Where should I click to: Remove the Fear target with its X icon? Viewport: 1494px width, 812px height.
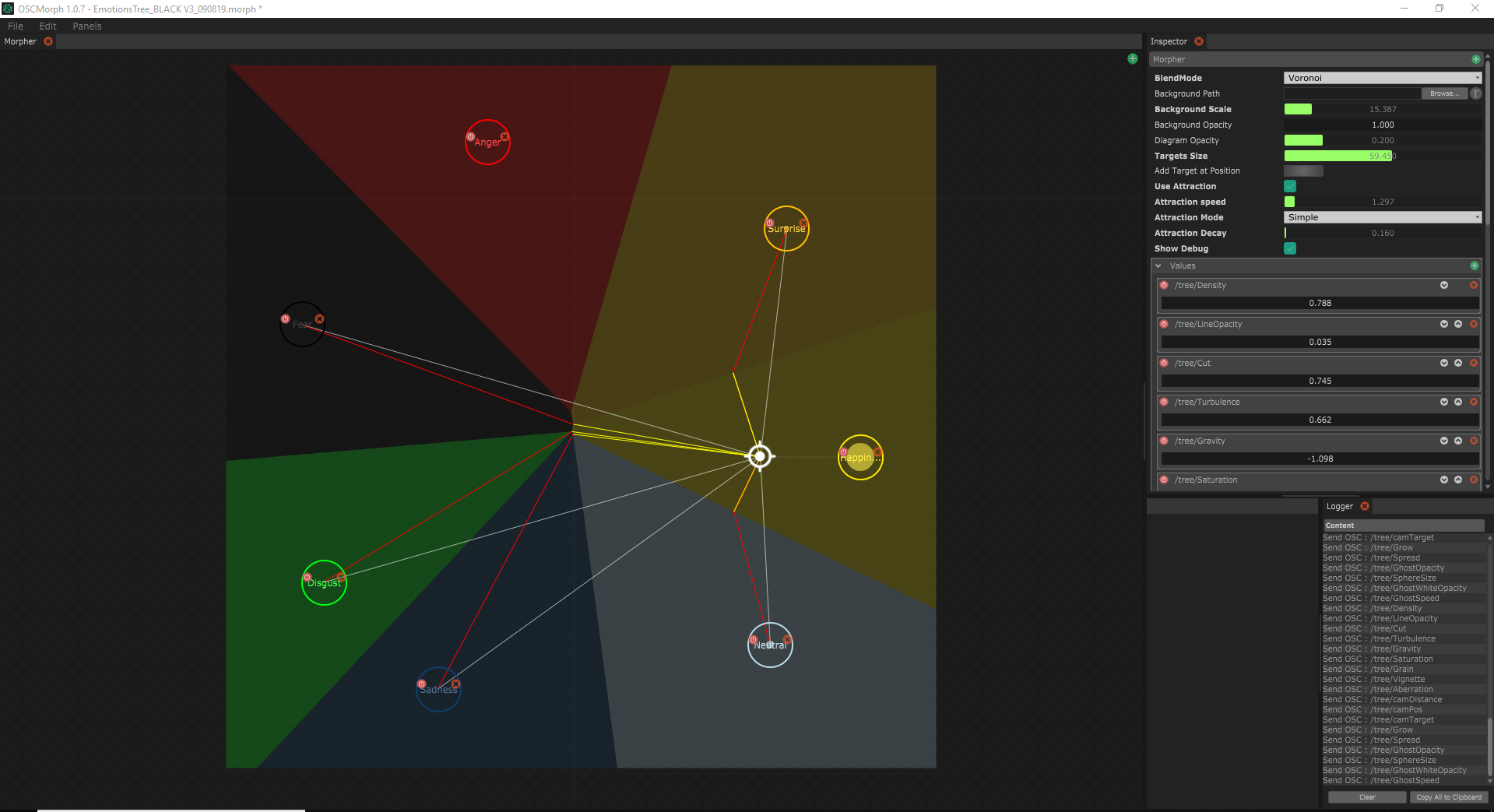319,318
